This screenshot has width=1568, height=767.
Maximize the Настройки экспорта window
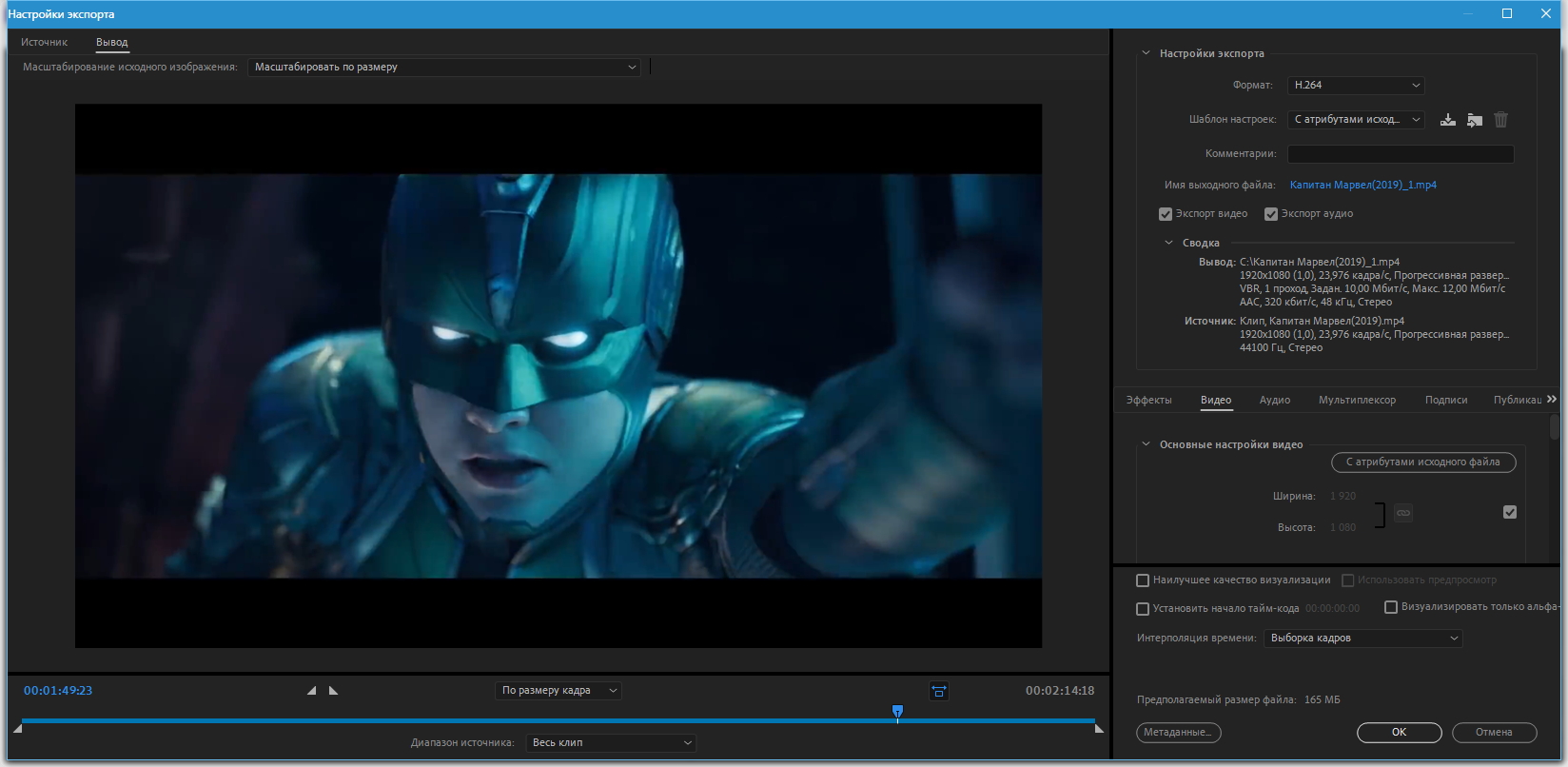pos(1507,13)
